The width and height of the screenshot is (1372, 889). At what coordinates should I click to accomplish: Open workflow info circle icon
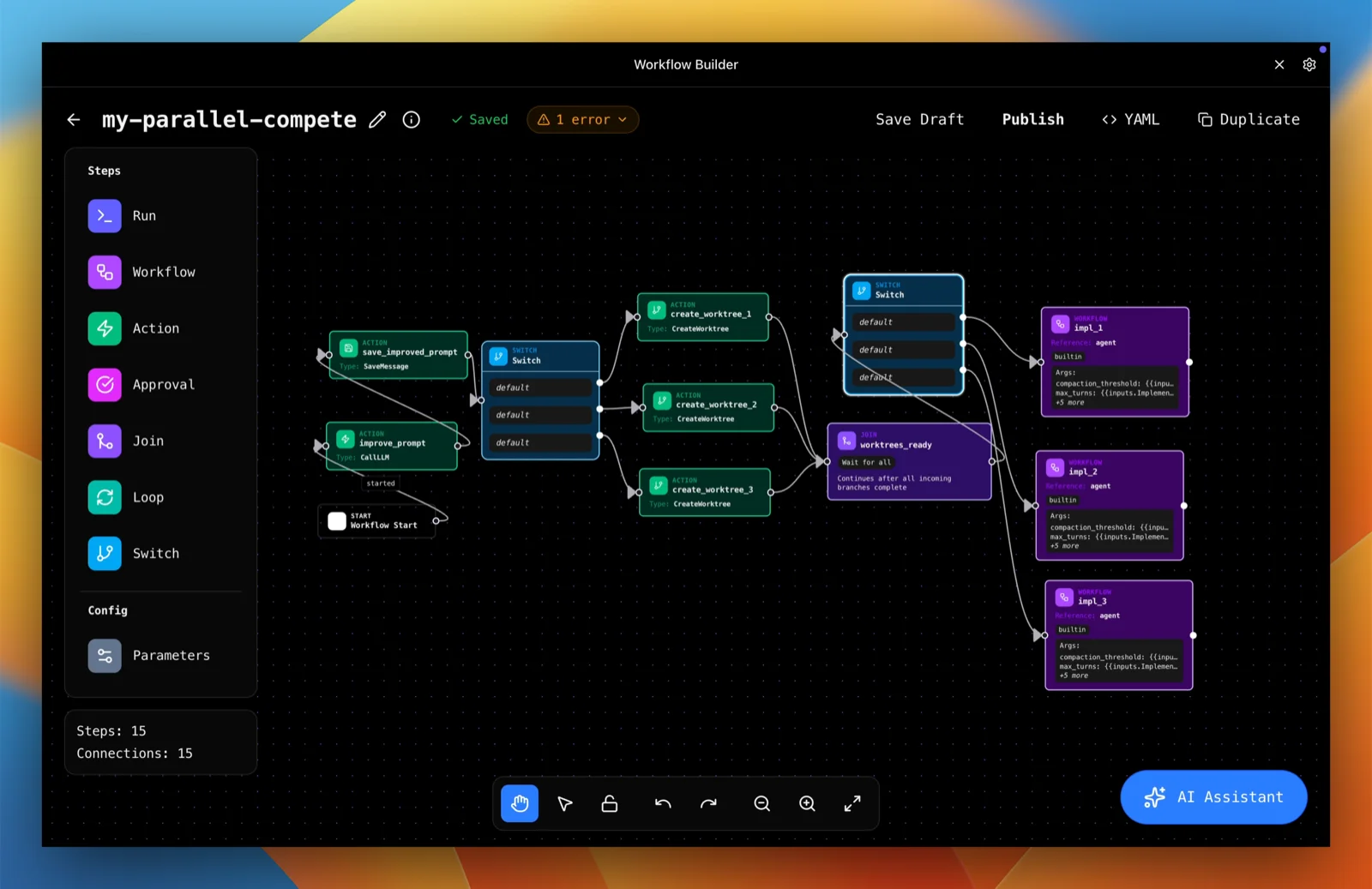412,120
